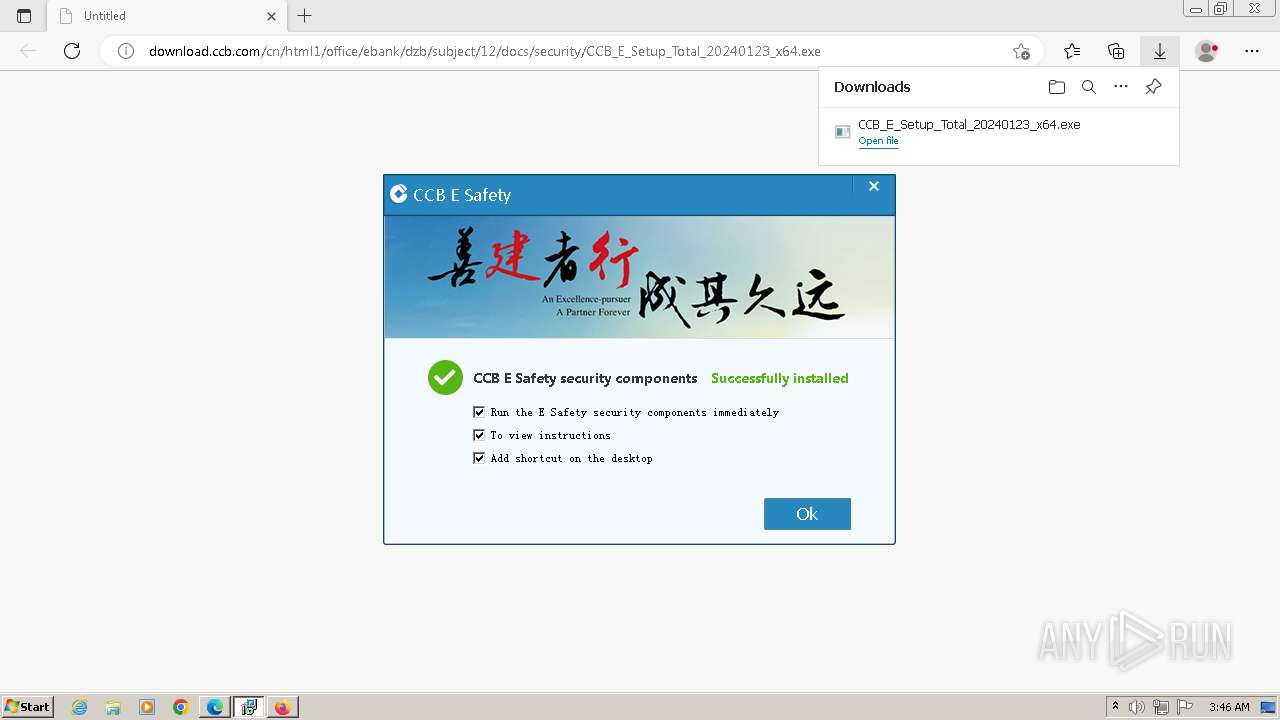The height and width of the screenshot is (720, 1280).
Task: Click the system clock 3:46 AM
Action: [1229, 707]
